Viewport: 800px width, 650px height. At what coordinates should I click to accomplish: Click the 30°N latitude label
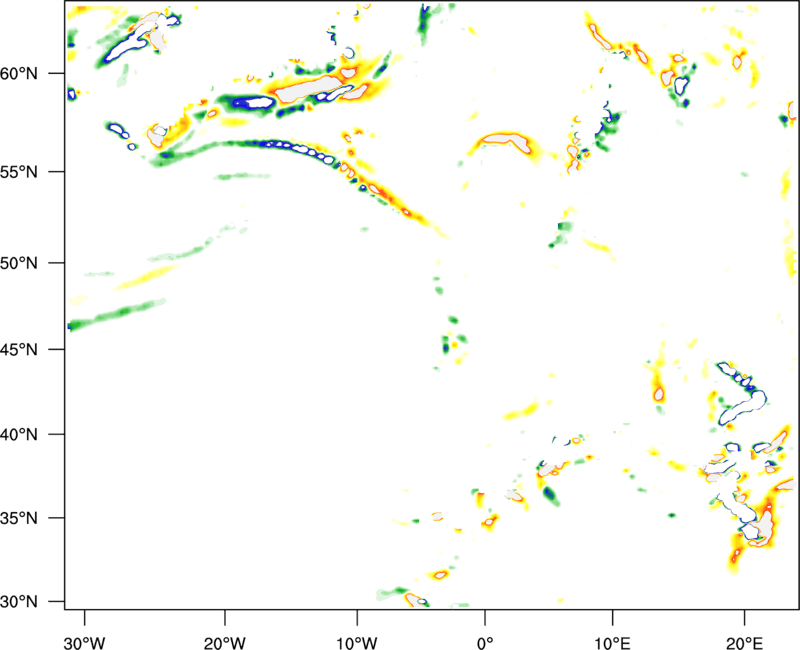click(19, 602)
